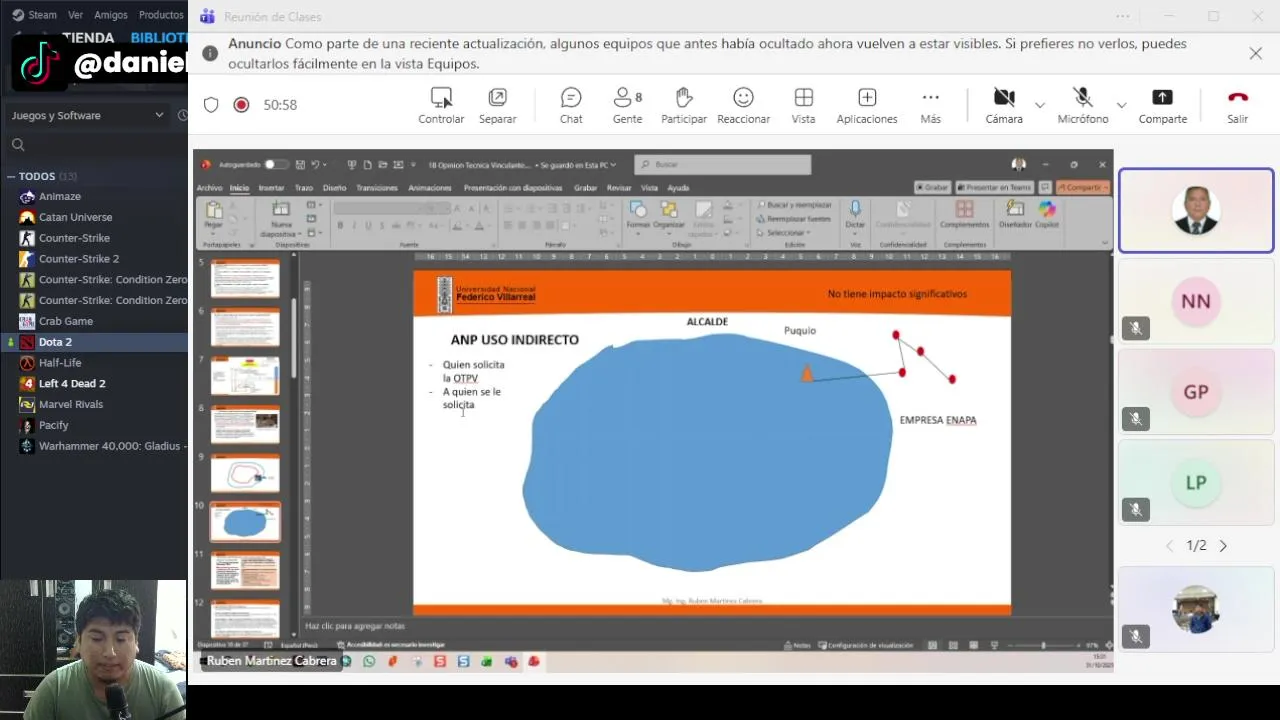Turn on the Cámara

coord(1004,105)
